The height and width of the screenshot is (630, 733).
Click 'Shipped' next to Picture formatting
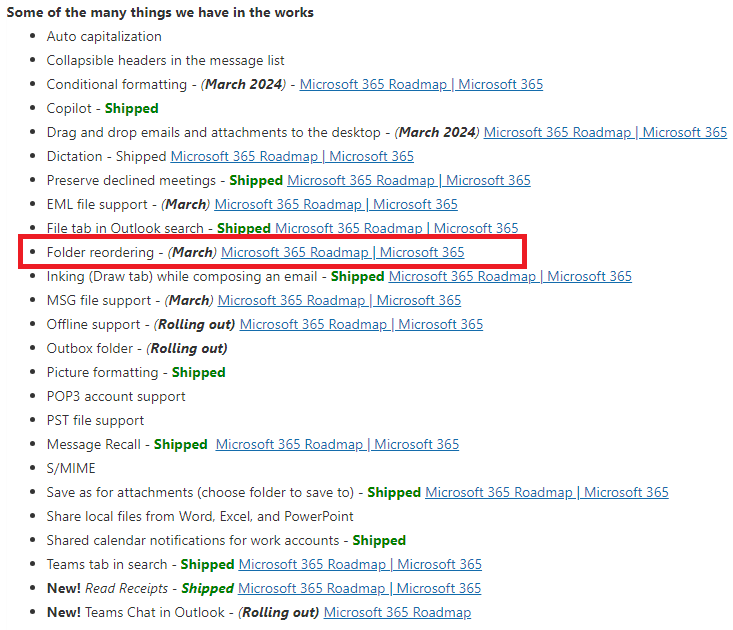coord(199,372)
